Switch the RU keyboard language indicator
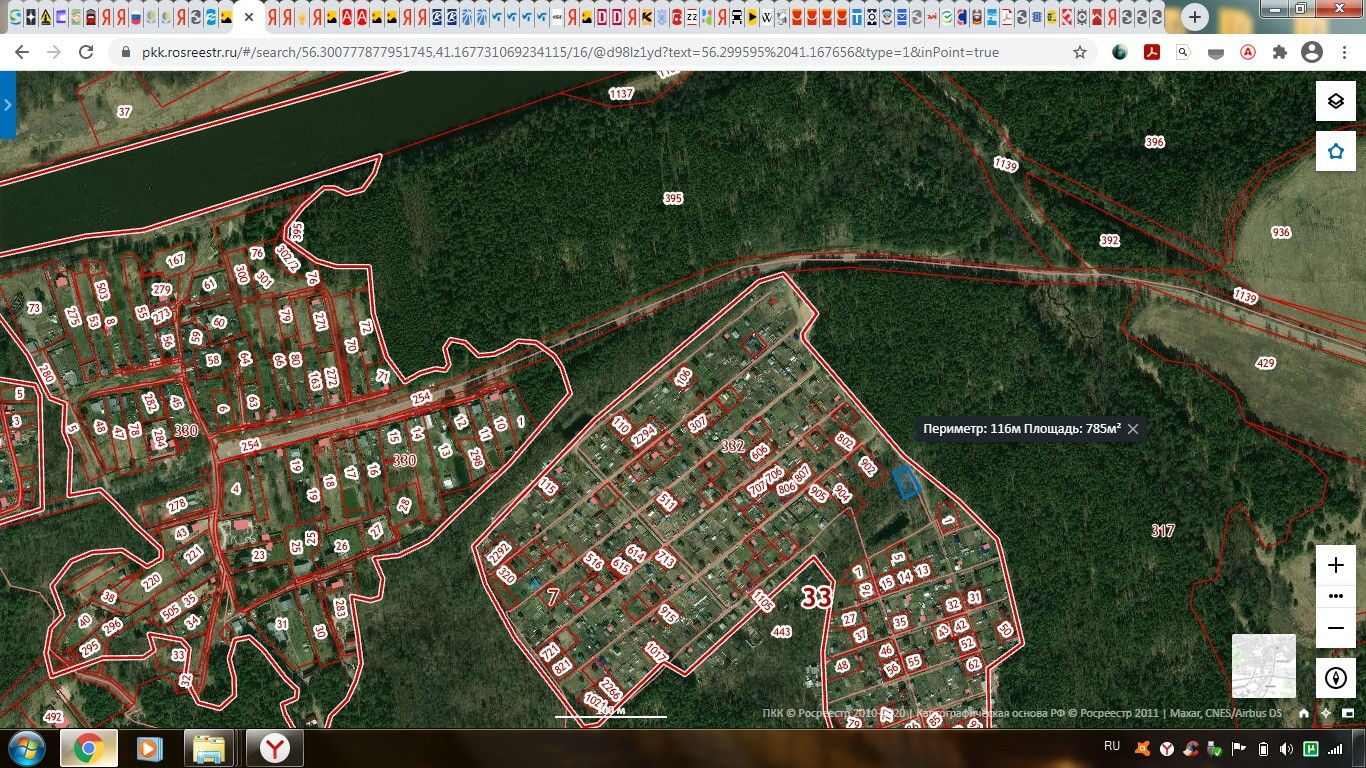The height and width of the screenshot is (768, 1366). (1112, 746)
